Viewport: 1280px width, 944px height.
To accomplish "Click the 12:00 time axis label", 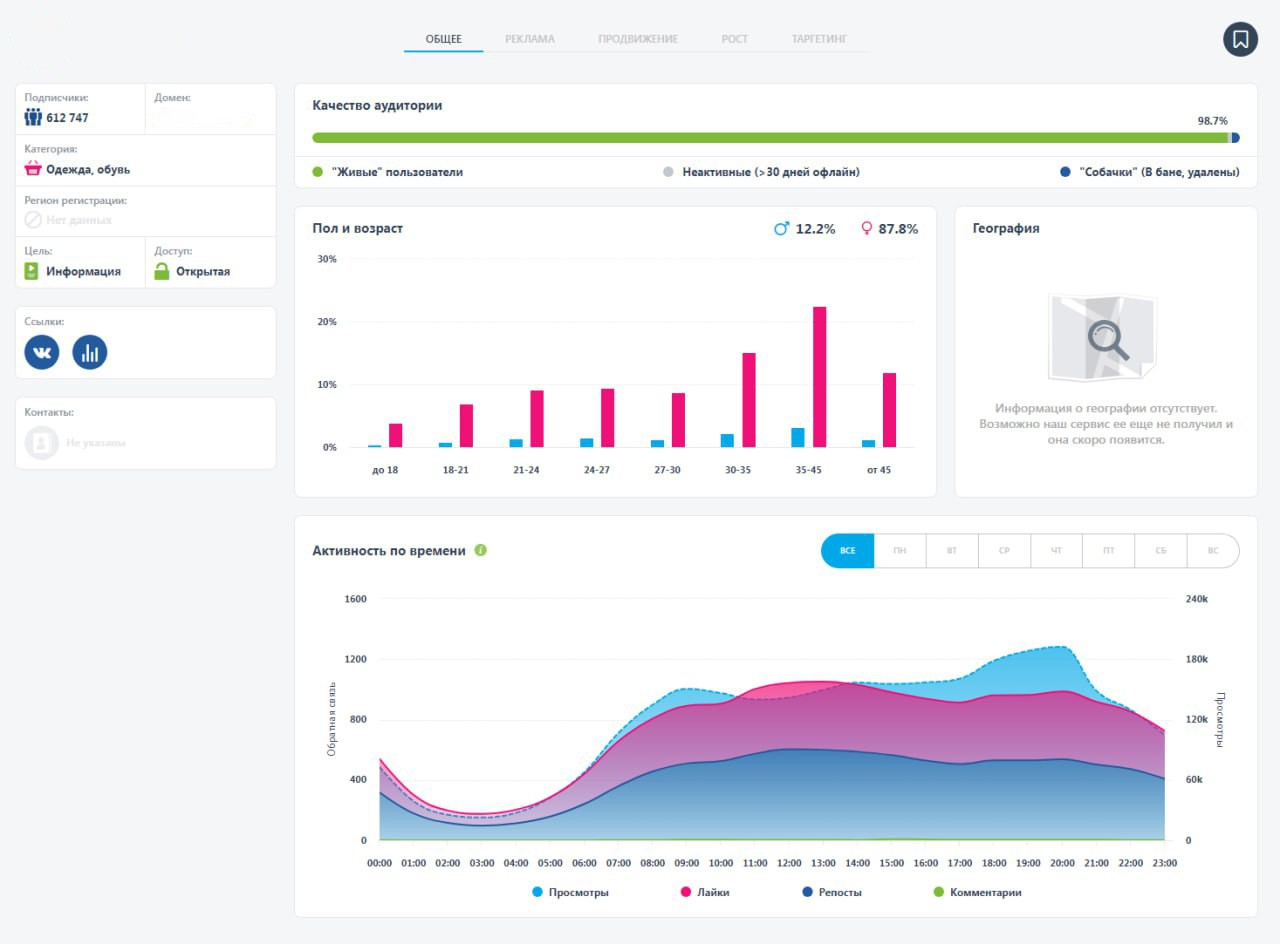I will click(790, 863).
